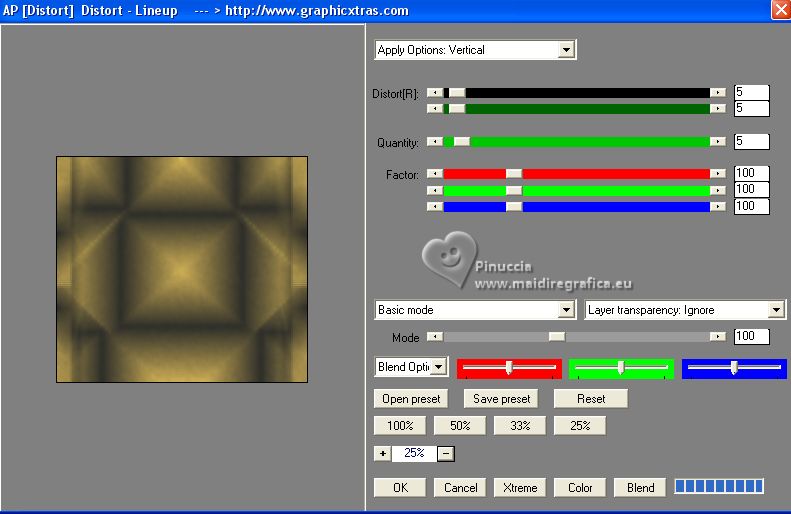The image size is (791, 514).
Task: Click right arrow of red Factor slider
Action: [x=717, y=174]
